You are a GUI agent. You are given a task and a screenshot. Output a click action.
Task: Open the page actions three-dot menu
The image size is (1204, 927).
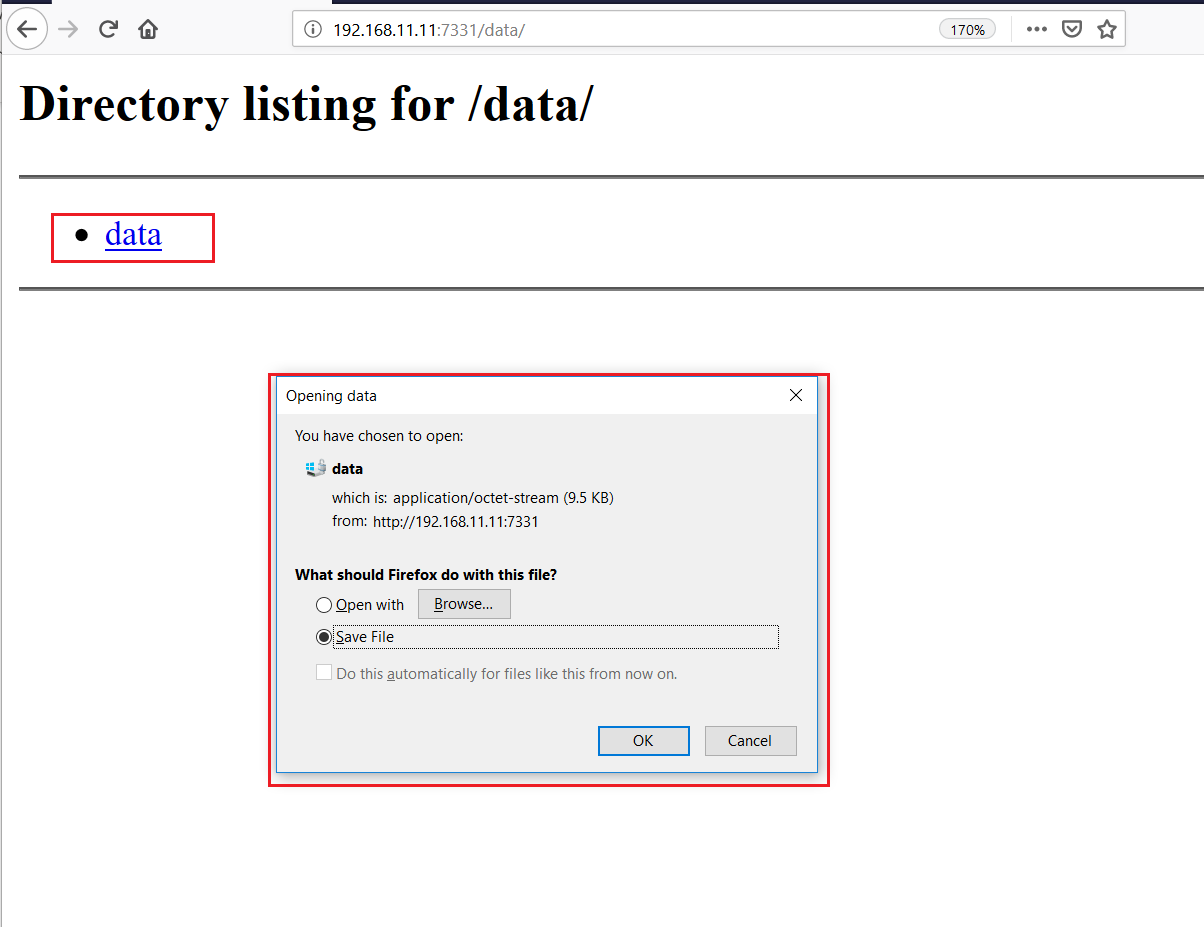[x=1037, y=29]
